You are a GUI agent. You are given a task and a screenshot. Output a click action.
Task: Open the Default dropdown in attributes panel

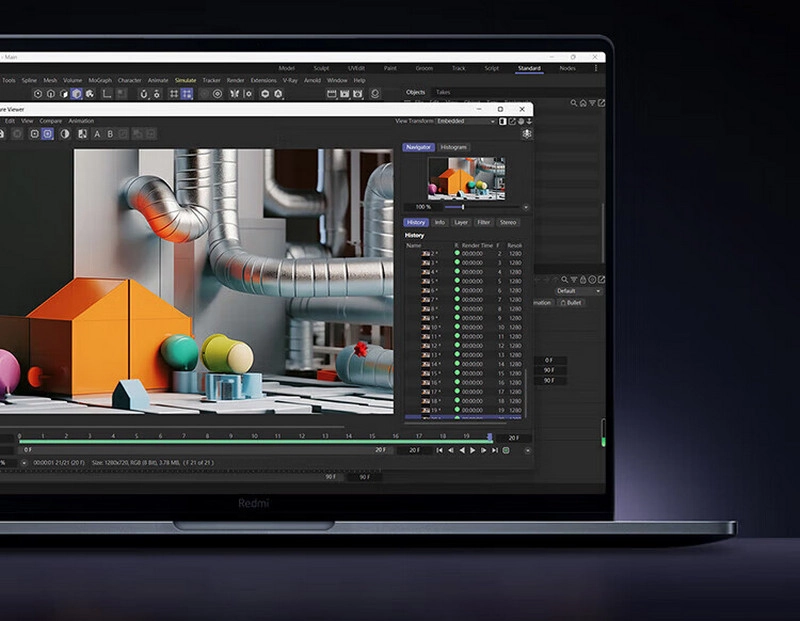(x=579, y=291)
